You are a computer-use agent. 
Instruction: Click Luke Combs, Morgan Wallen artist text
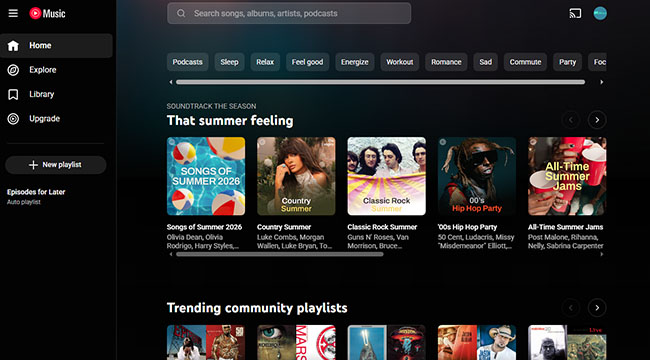295,242
